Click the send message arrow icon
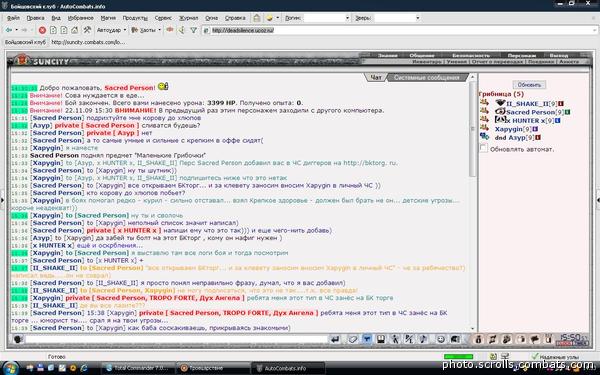This screenshot has height=375, width=600. click(335, 339)
